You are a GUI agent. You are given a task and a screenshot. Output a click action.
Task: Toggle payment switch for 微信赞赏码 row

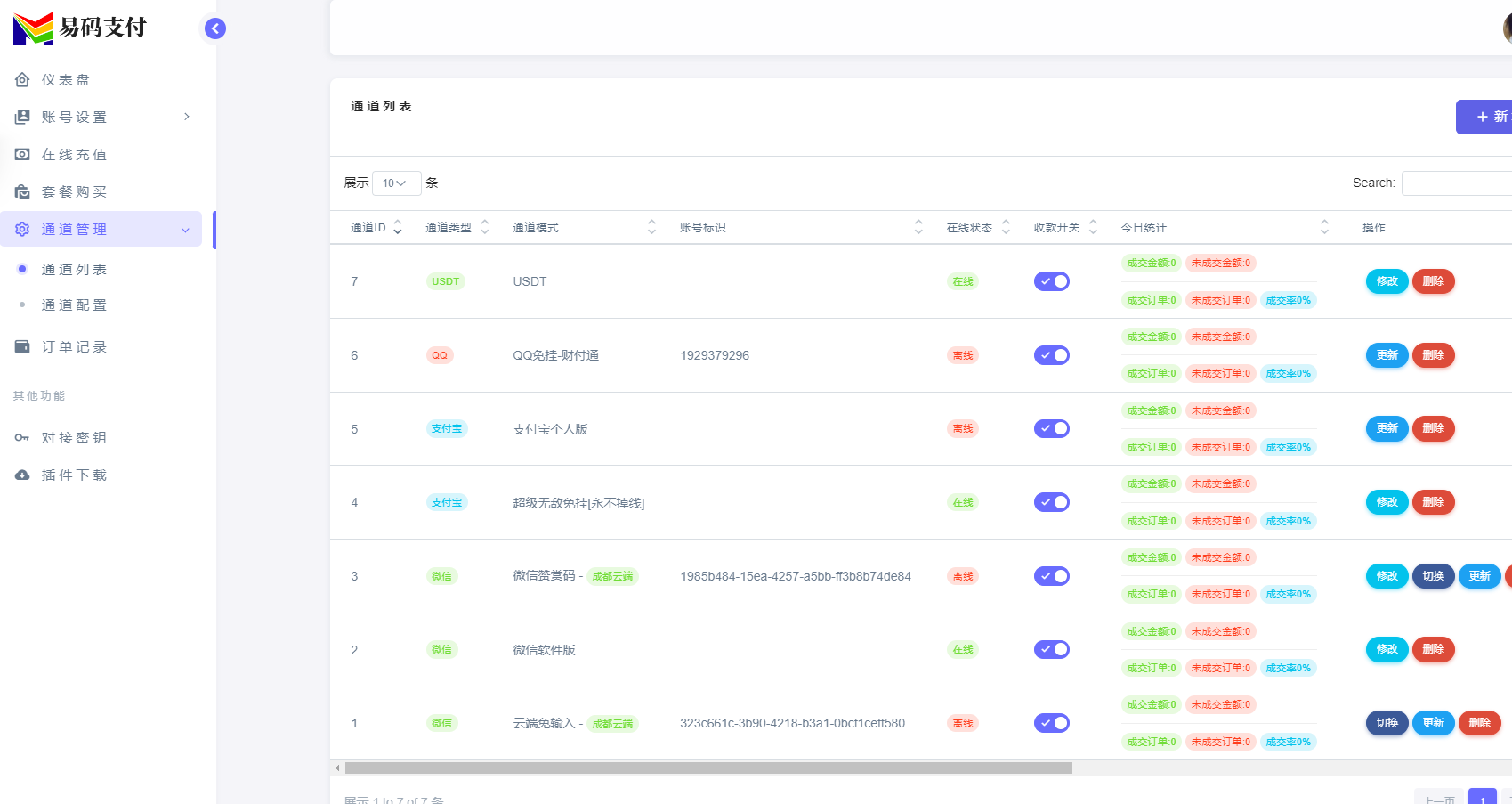[x=1051, y=576]
